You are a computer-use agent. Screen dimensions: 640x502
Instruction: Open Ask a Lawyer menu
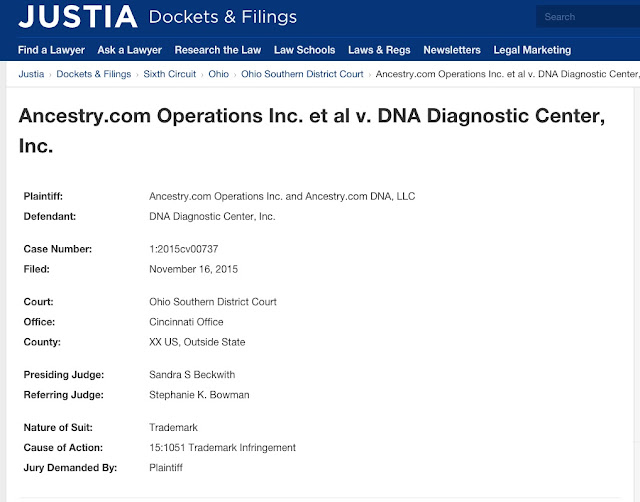130,50
